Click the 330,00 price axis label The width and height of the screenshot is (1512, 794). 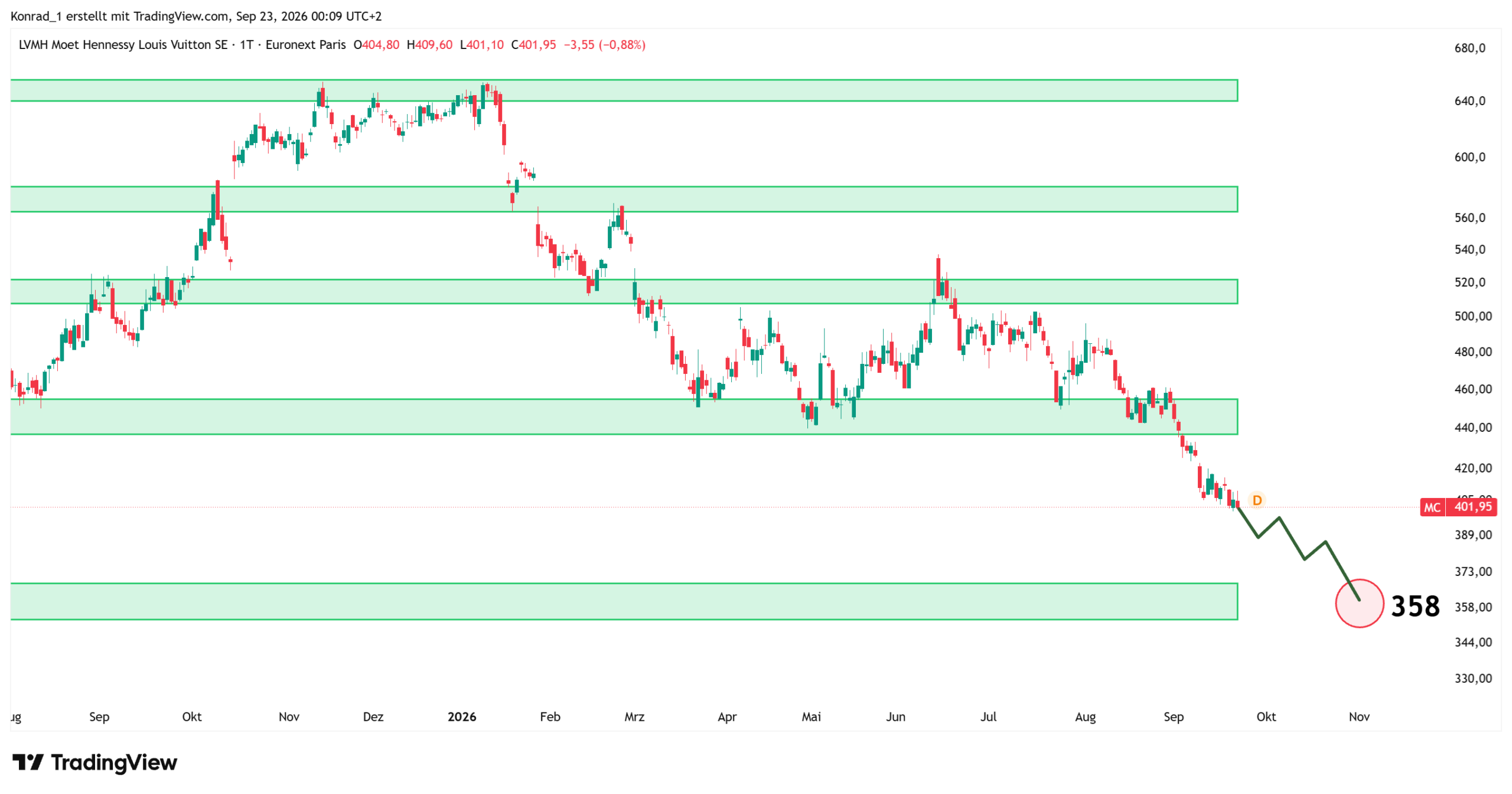tap(1473, 678)
